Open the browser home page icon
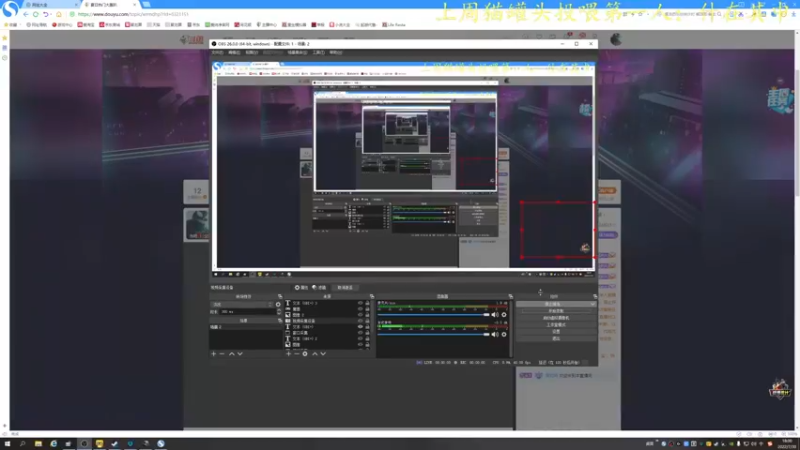This screenshot has height=450, width=800. pyautogui.click(x=59, y=14)
